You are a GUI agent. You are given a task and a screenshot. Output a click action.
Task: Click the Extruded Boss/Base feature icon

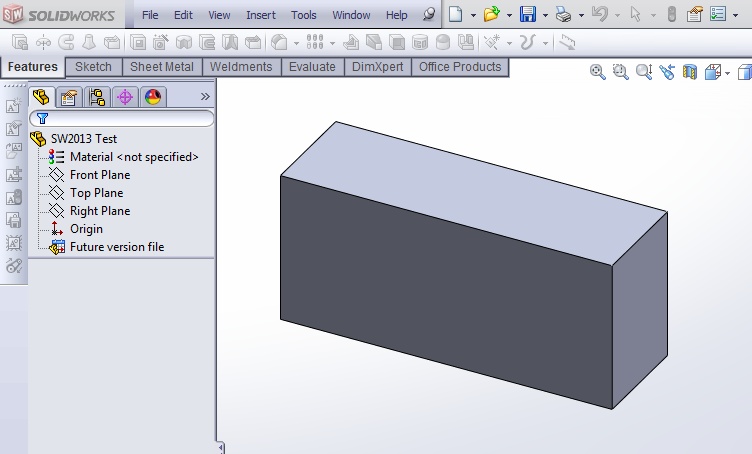click(20, 42)
